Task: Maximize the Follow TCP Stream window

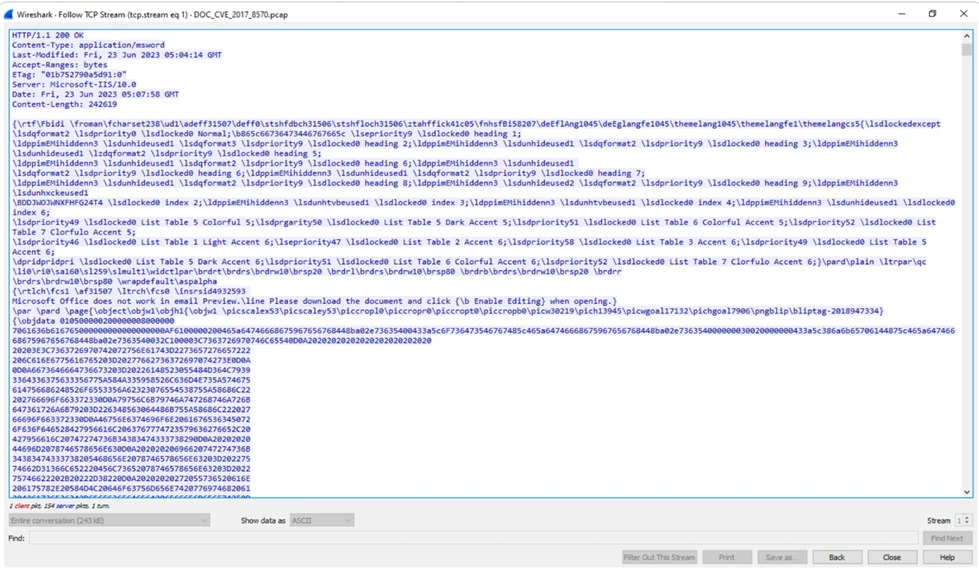Action: [932, 14]
